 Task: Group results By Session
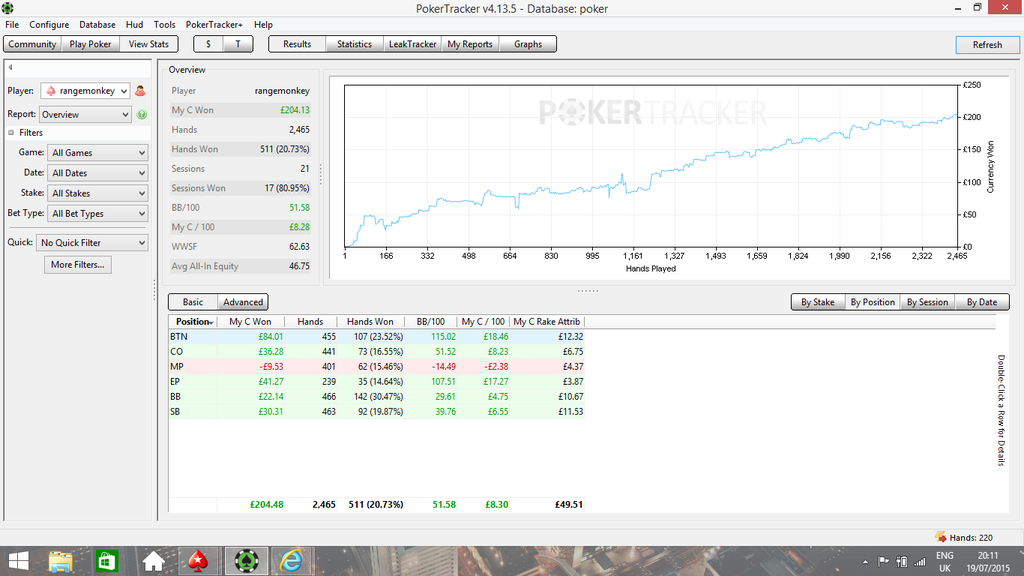[927, 302]
